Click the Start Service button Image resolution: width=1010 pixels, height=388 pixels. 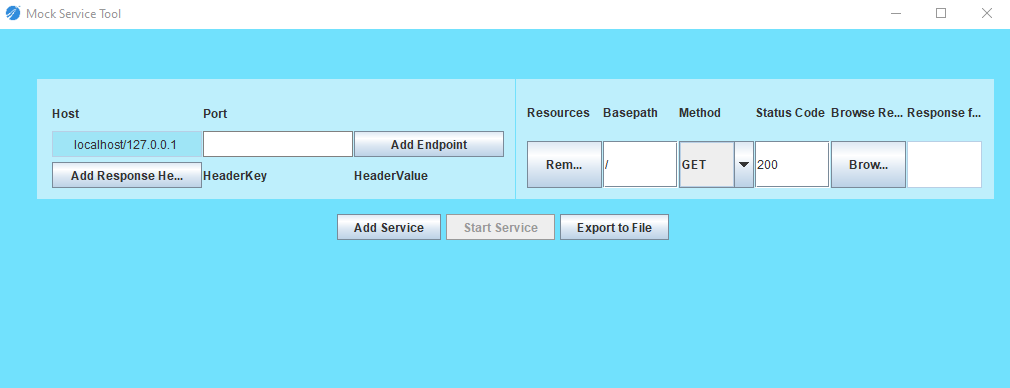click(500, 228)
